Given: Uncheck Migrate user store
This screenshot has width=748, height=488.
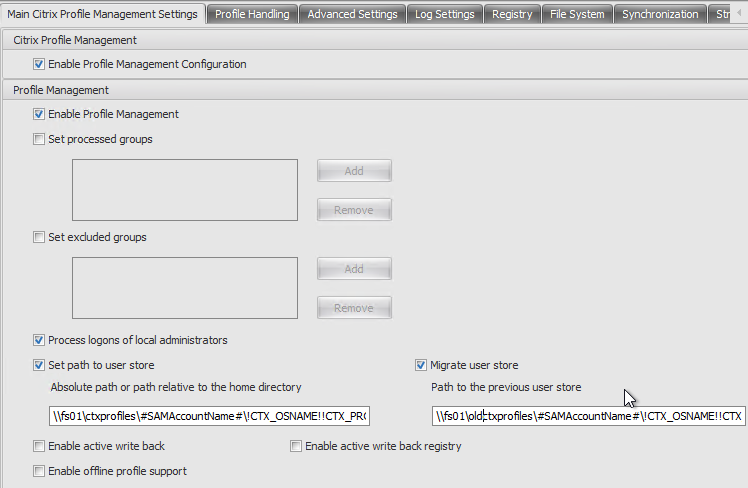Looking at the screenshot, I should (420, 365).
